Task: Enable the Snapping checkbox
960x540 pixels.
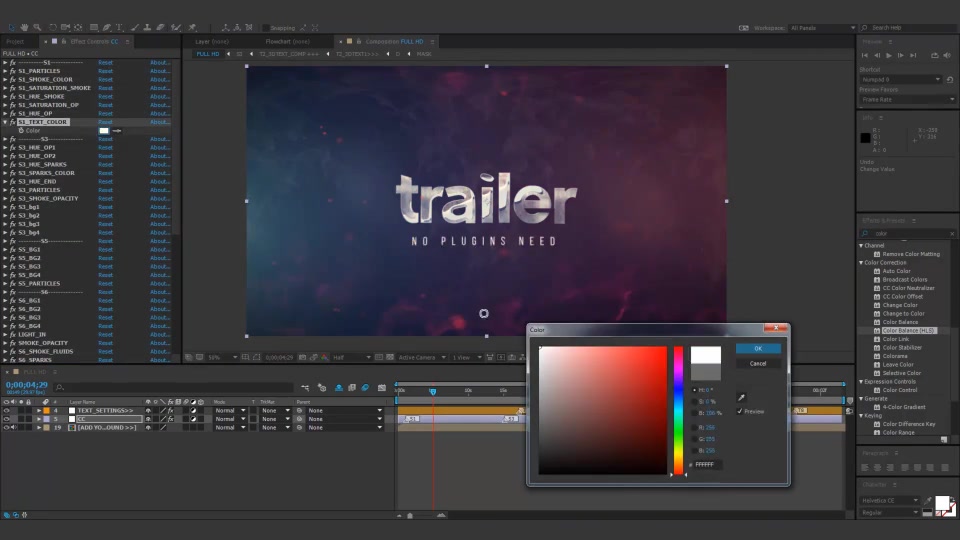Action: (x=265, y=28)
